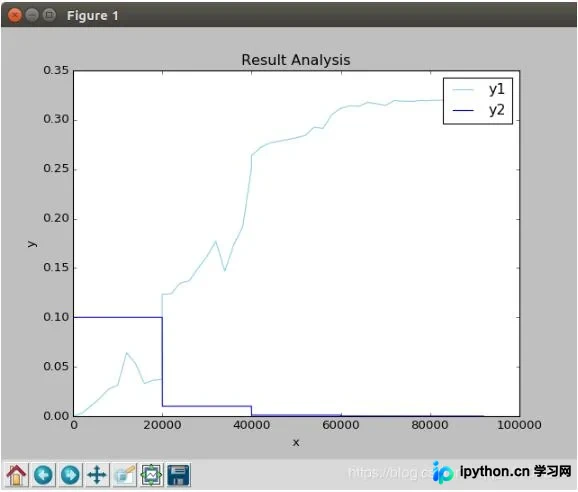Activate the Pan axes cross-arrows tool
Screen dimensions: 578x492
point(97,475)
